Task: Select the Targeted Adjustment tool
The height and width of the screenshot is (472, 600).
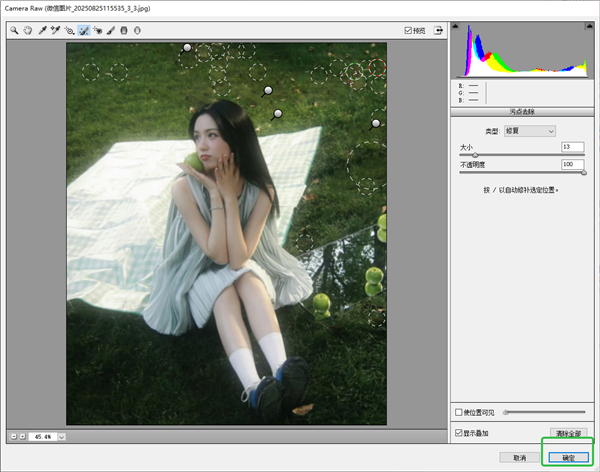Action: [x=70, y=31]
